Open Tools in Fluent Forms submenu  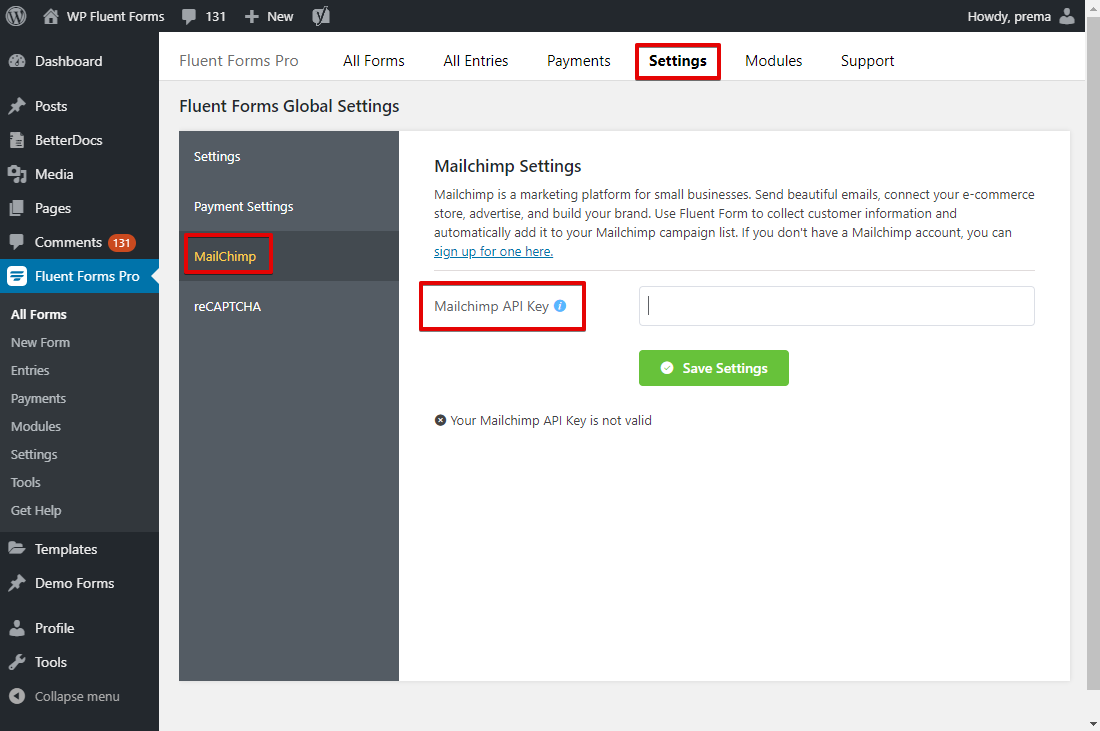25,483
